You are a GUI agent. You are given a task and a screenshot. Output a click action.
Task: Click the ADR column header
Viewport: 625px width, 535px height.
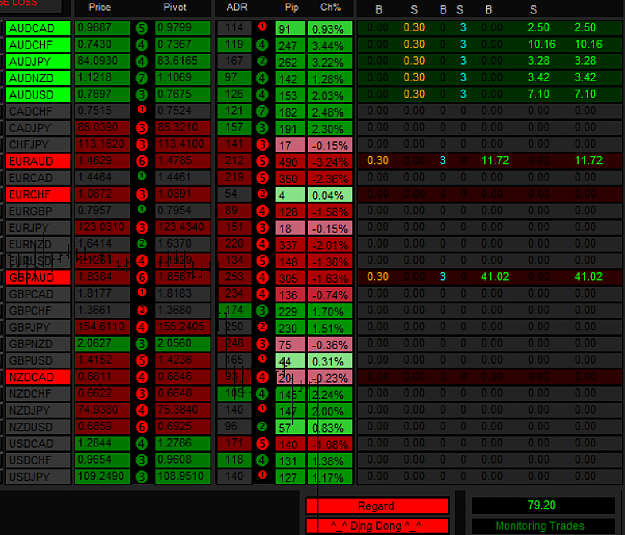click(237, 7)
